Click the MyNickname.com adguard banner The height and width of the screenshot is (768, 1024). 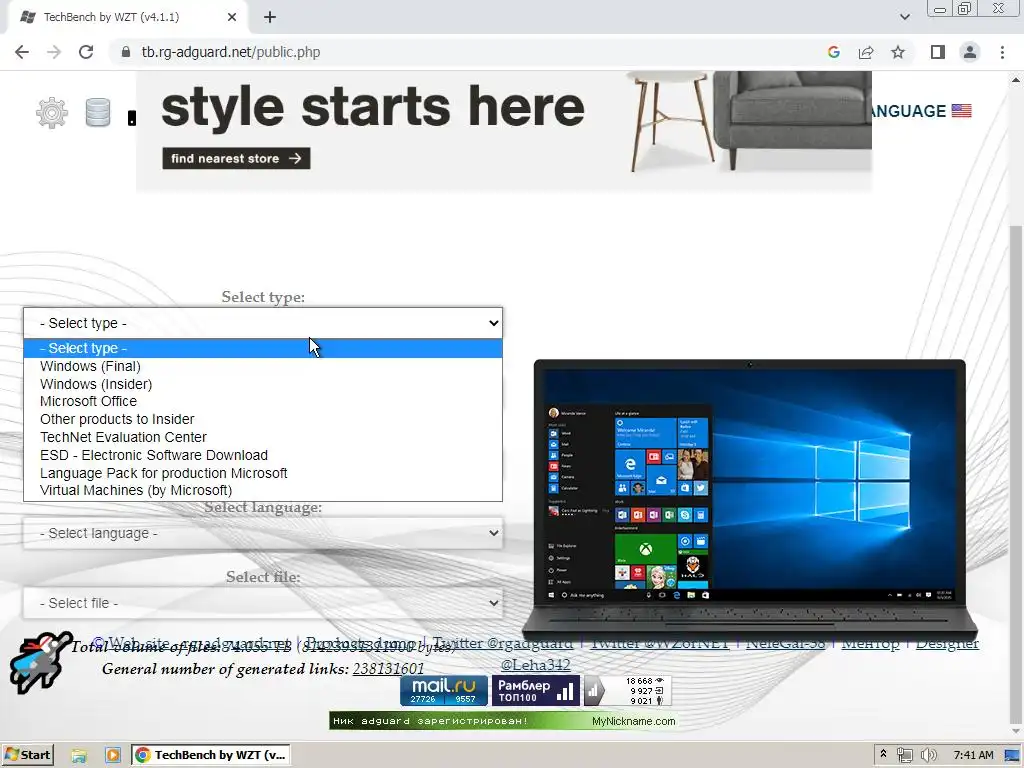(x=503, y=721)
